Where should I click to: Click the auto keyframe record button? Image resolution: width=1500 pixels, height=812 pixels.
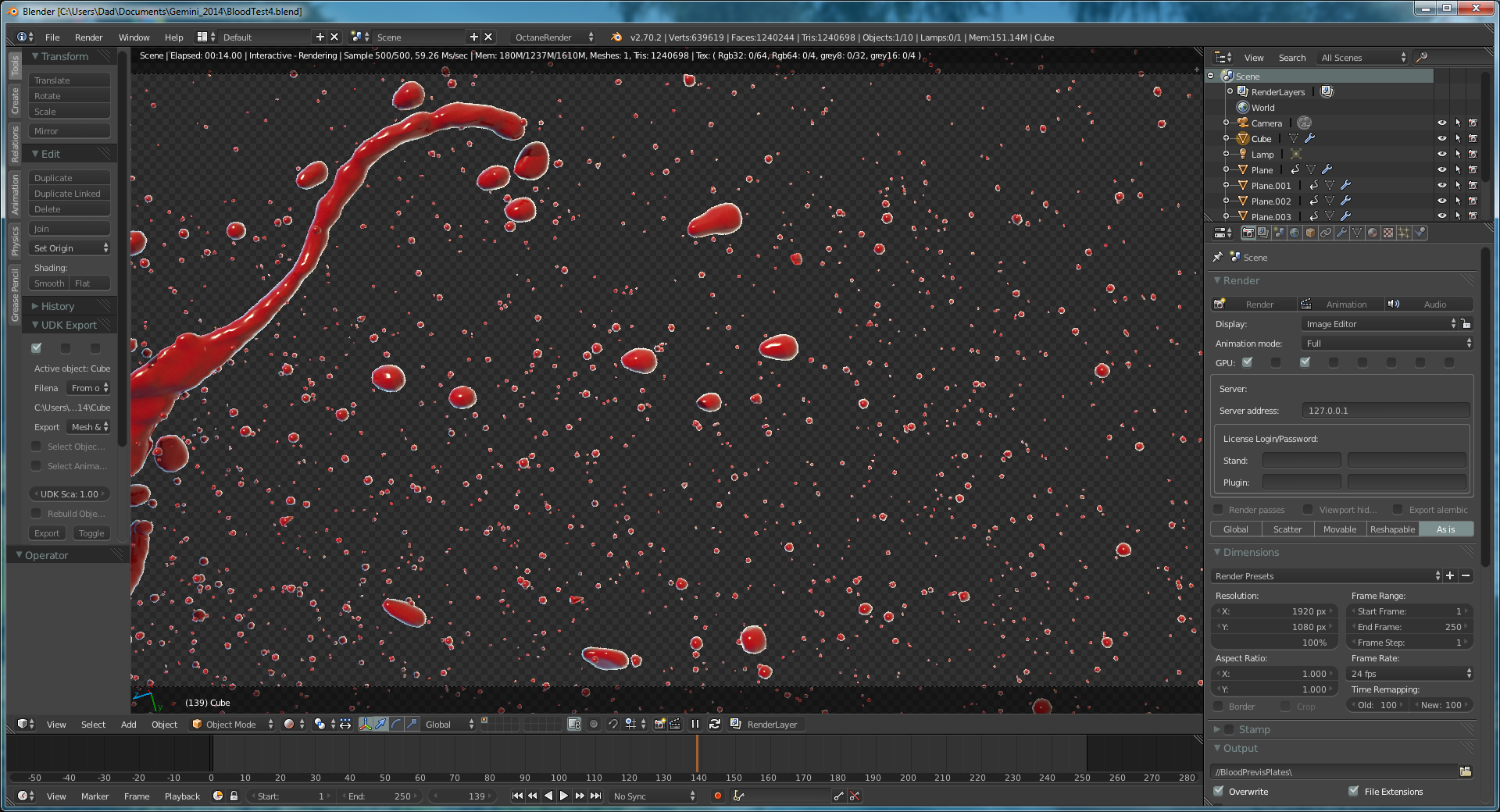pos(717,796)
